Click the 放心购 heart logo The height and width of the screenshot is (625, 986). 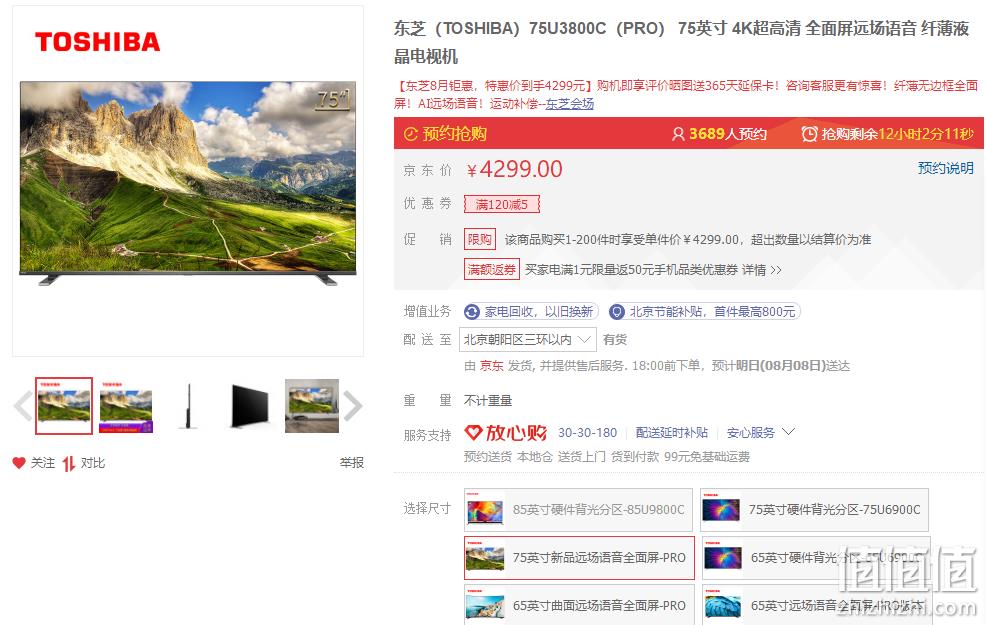point(506,433)
